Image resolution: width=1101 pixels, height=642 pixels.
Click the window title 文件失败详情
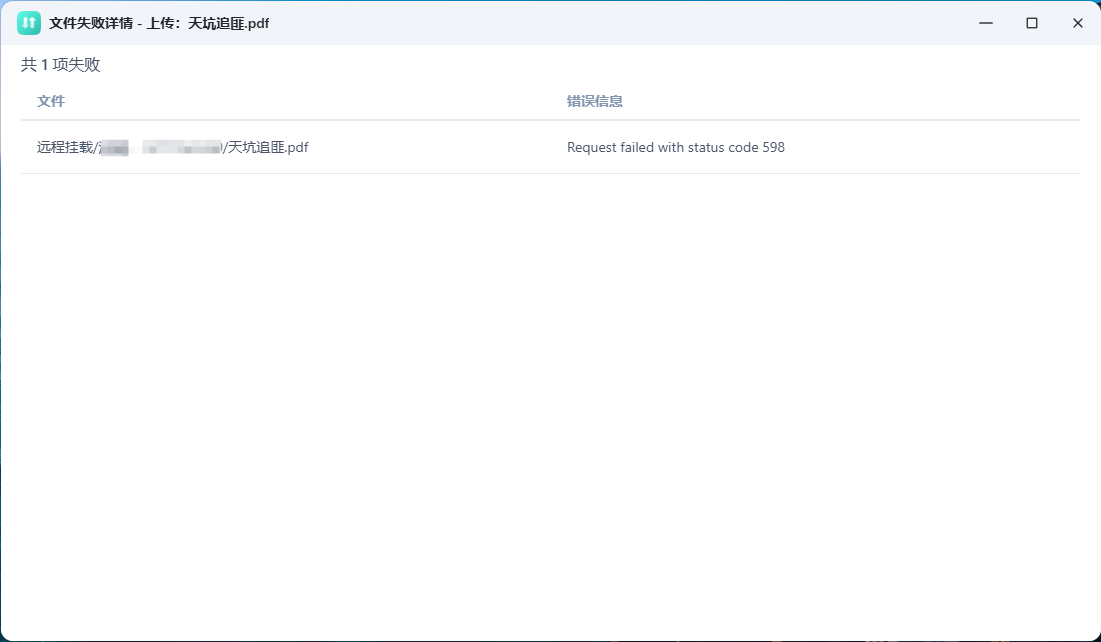click(89, 22)
